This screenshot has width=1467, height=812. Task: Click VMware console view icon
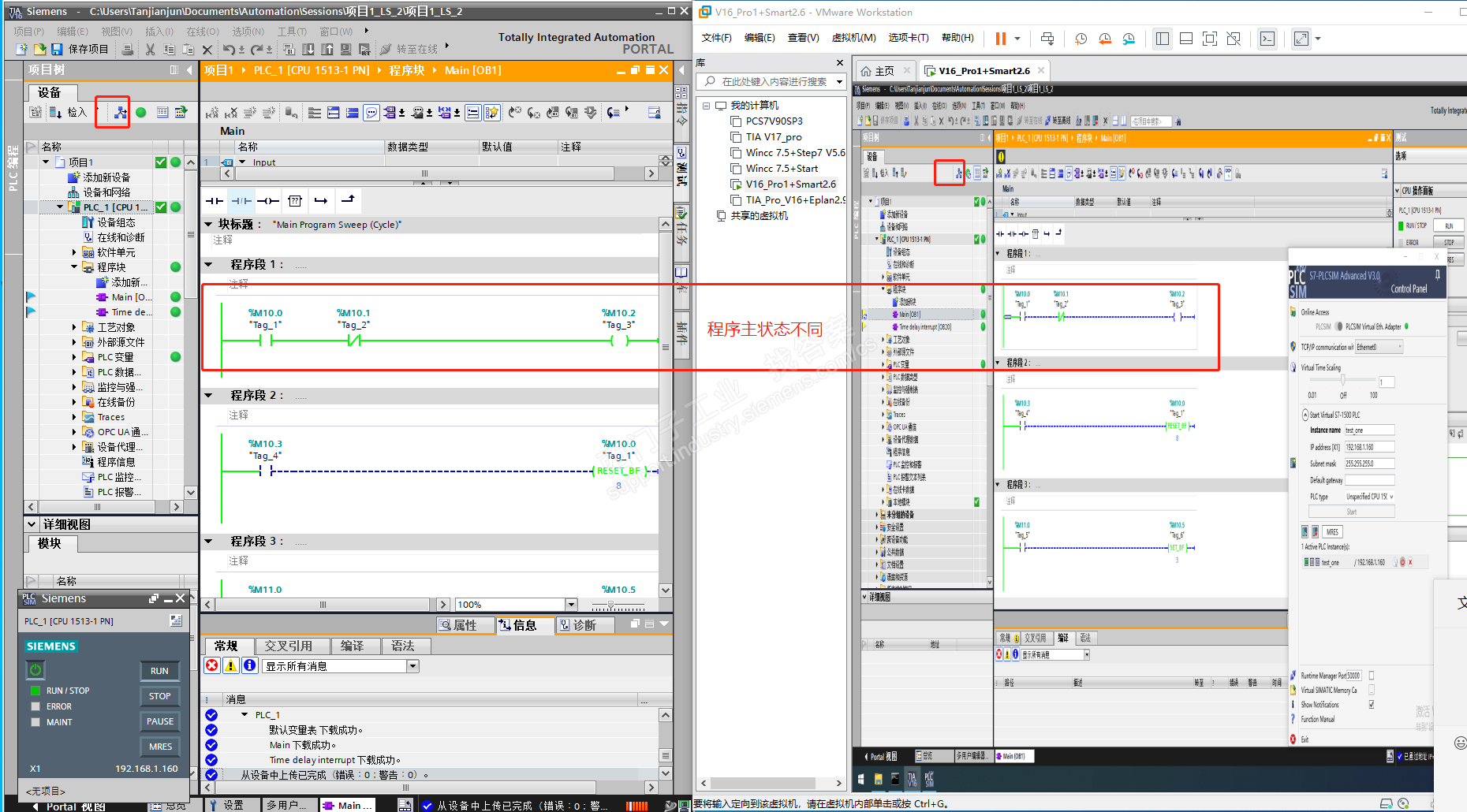pos(1267,39)
